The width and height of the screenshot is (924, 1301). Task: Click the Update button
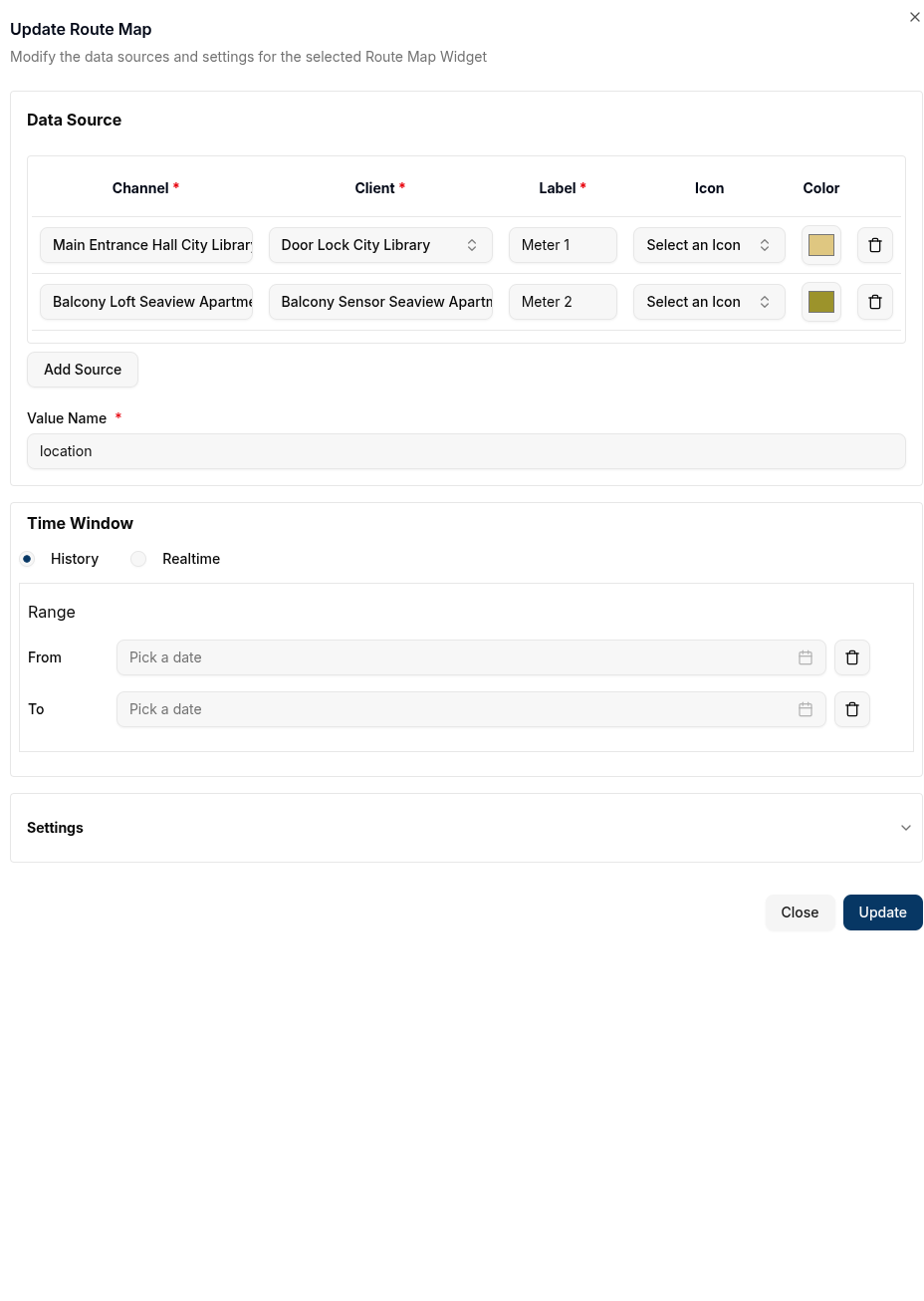pos(882,912)
